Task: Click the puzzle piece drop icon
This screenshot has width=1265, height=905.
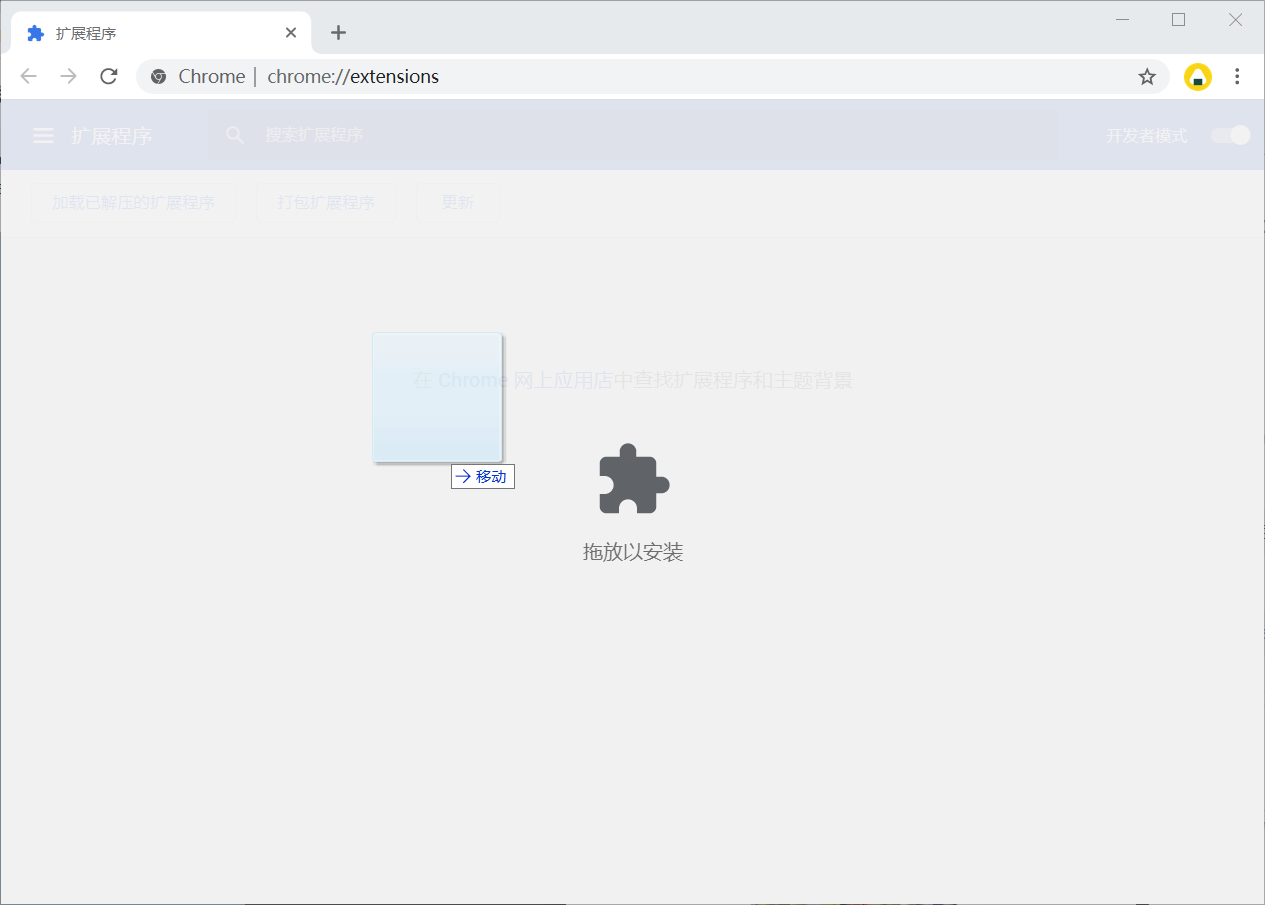Action: click(634, 478)
